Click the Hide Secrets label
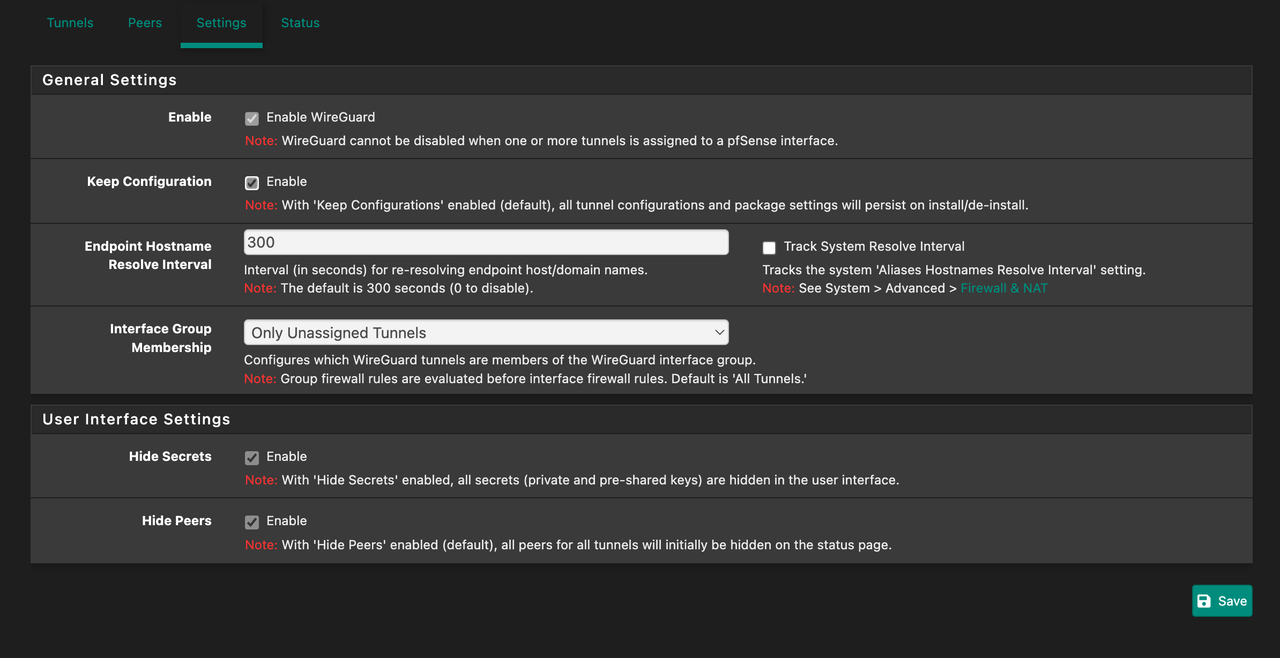Image resolution: width=1280 pixels, height=658 pixels. [170, 456]
